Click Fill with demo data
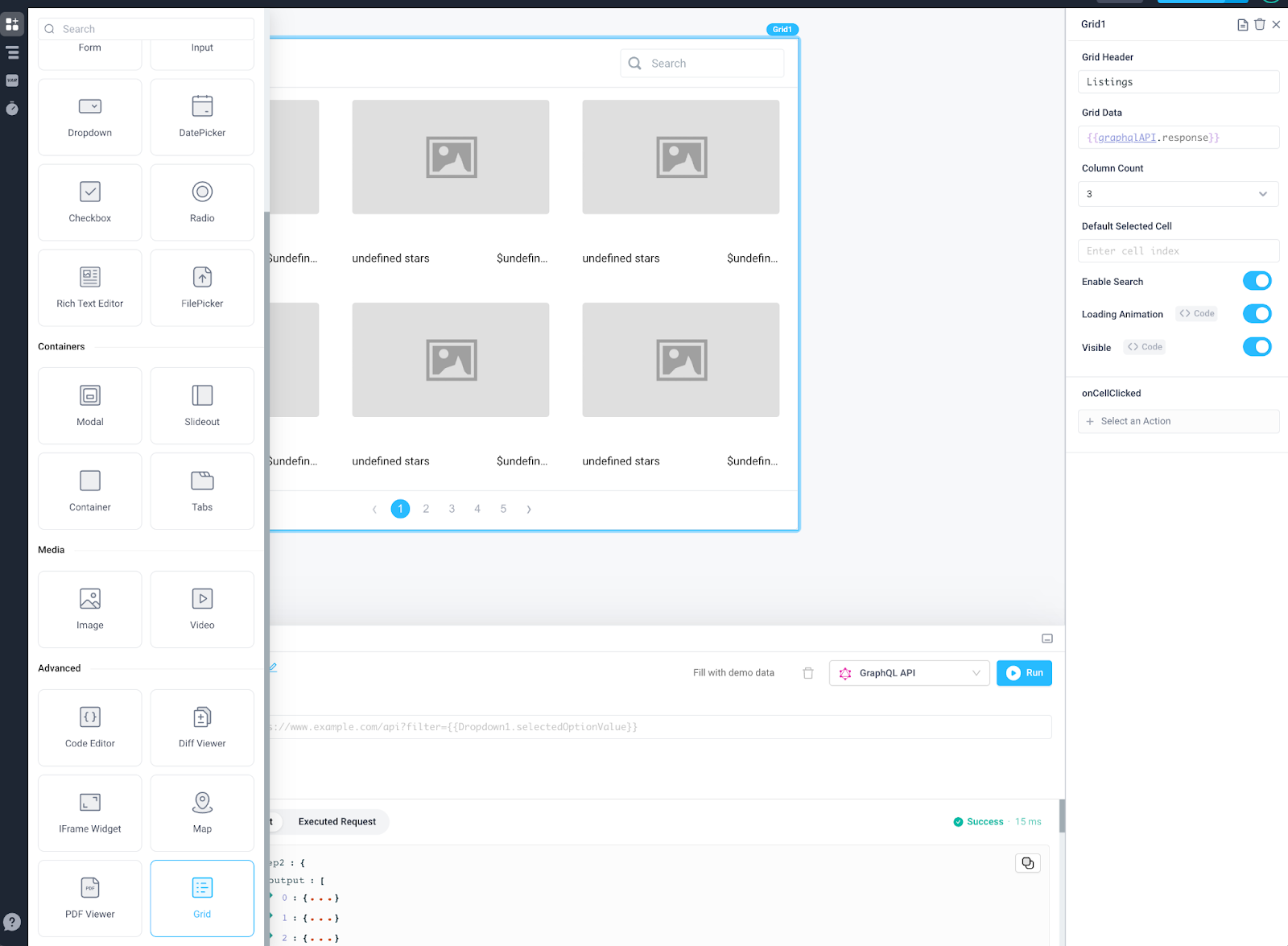This screenshot has height=946, width=1288. [x=733, y=672]
